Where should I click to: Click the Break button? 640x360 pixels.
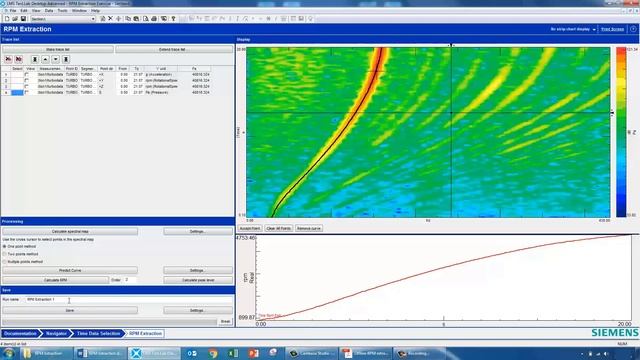[x=225, y=322]
